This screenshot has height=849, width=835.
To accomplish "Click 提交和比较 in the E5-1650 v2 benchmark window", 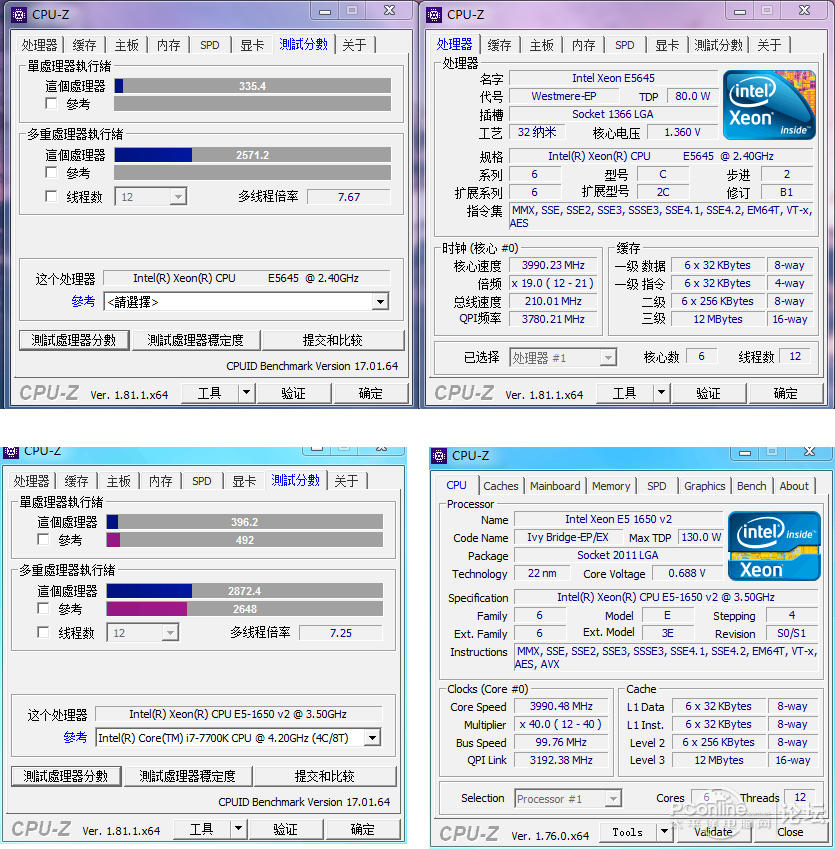I will 324,776.
